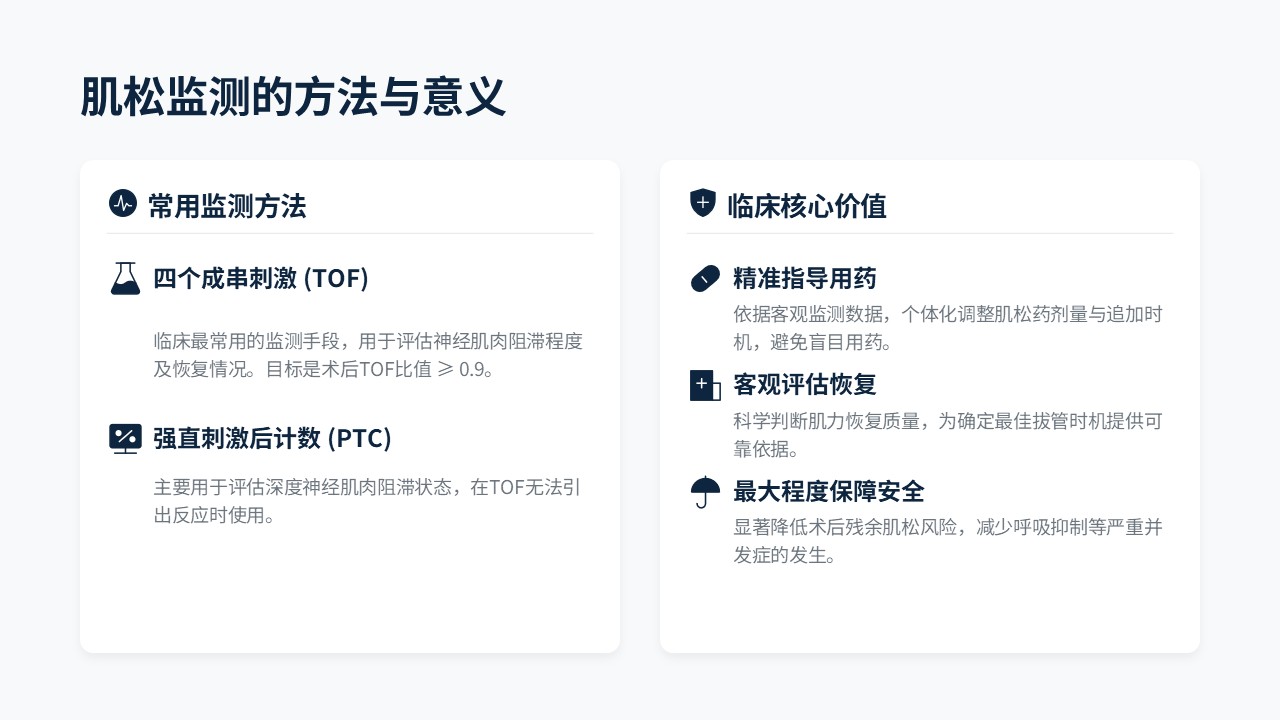Viewport: 1280px width, 720px height.
Task: Click the 强直刺激后计数 (PTC) heading
Action: click(272, 438)
